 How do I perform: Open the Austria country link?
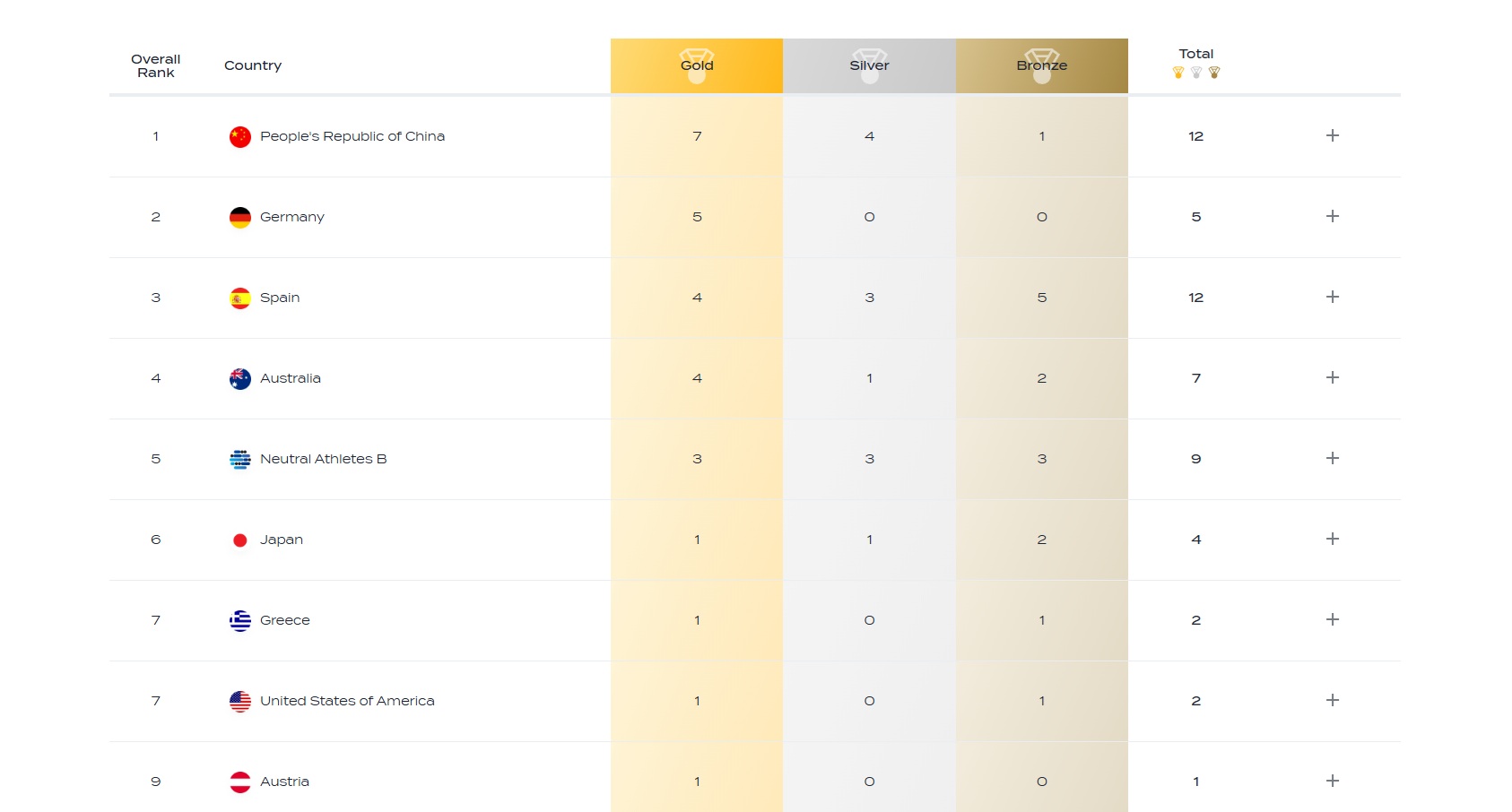pos(284,782)
